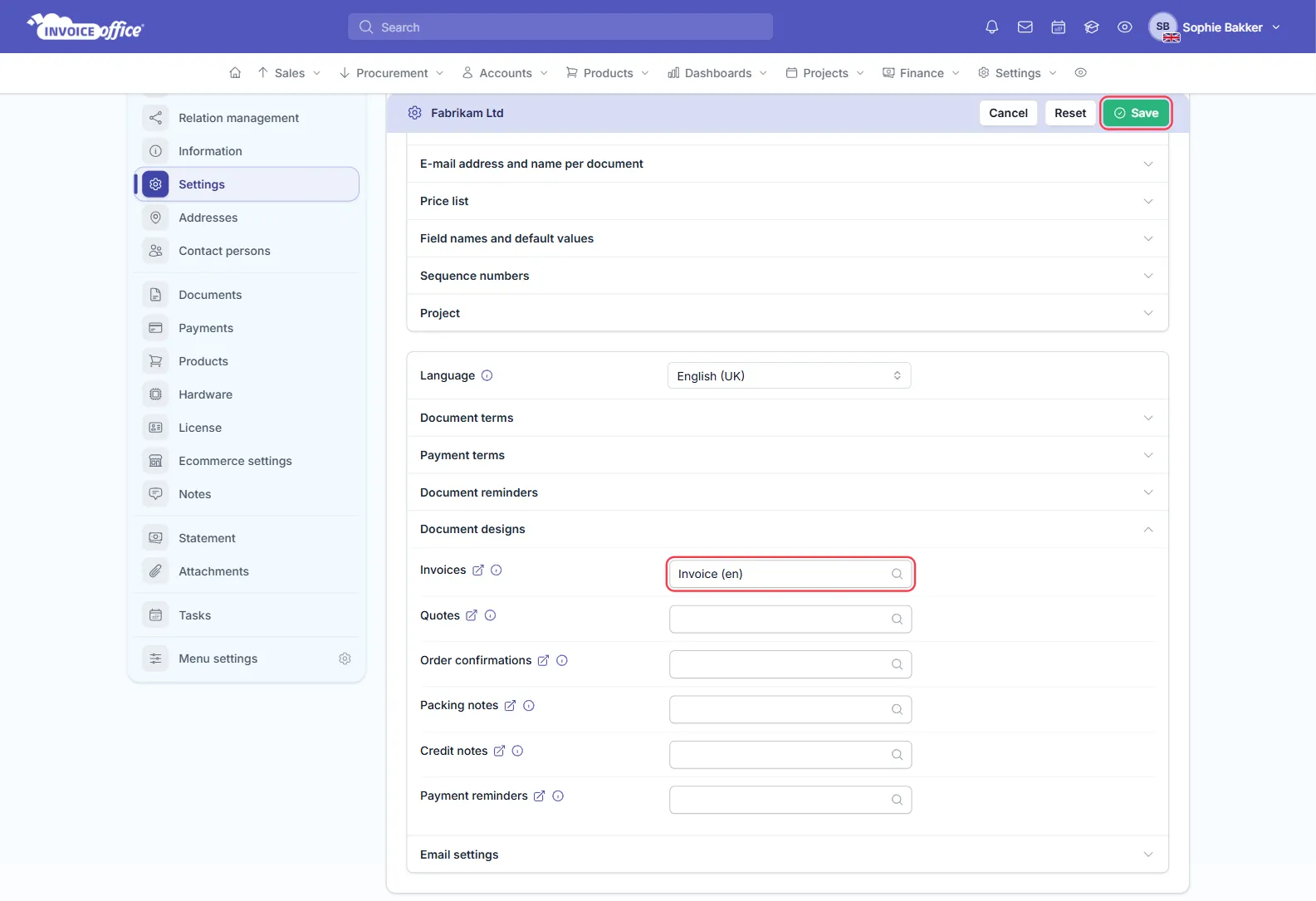Click the Cancel button
The image size is (1316, 901).
1008,113
